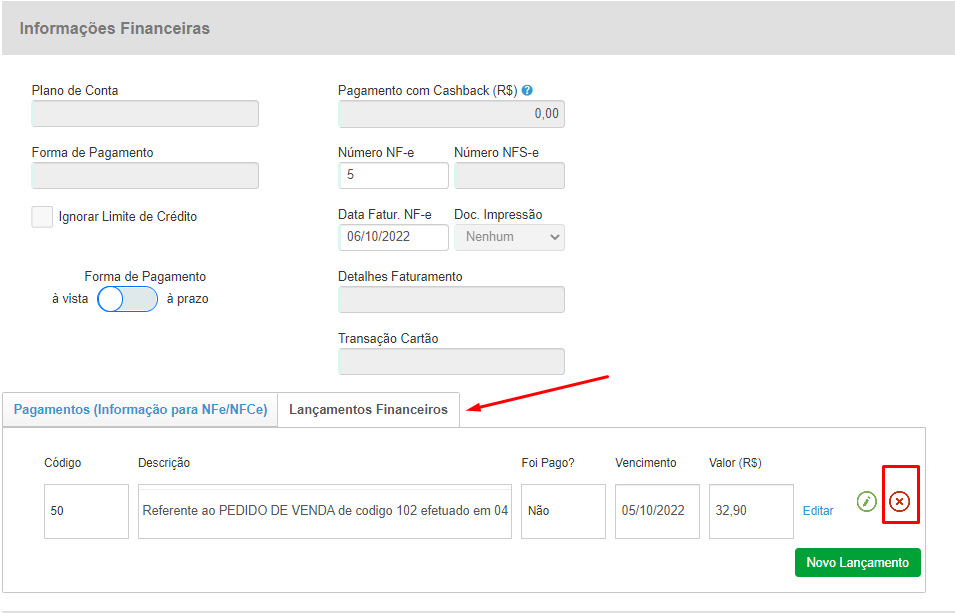Screen dimensions: 955x613
Task: Click Foi Pago cell showing Não
Action: [x=563, y=511]
